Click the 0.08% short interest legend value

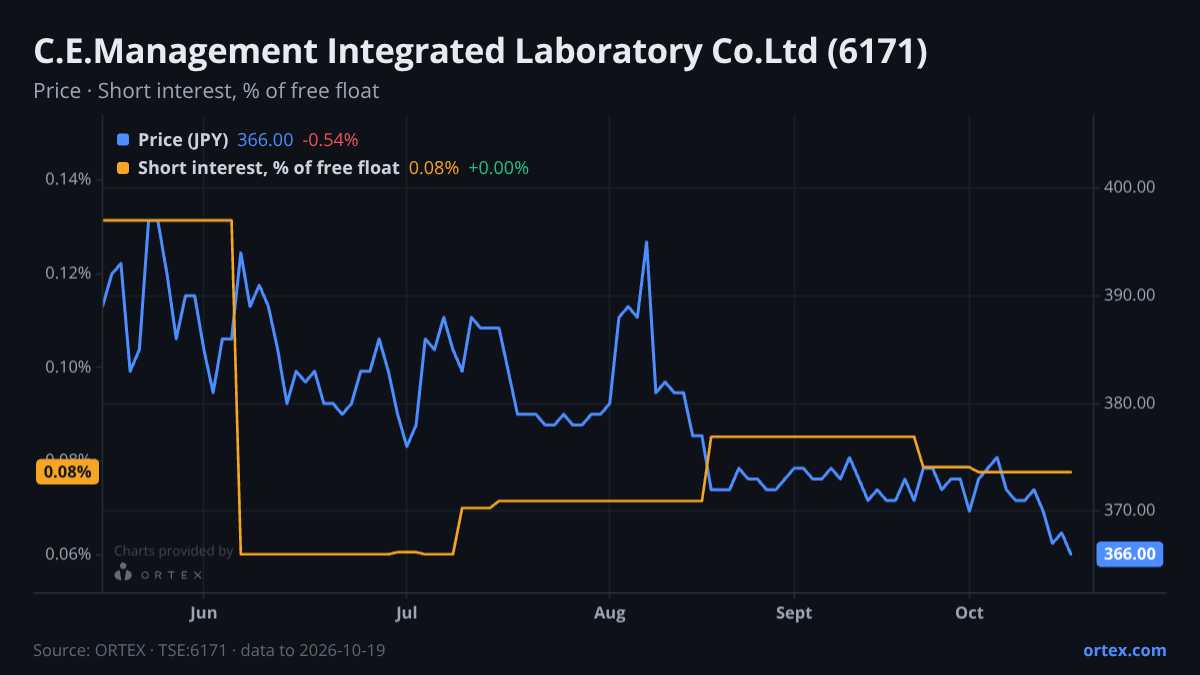[x=434, y=168]
